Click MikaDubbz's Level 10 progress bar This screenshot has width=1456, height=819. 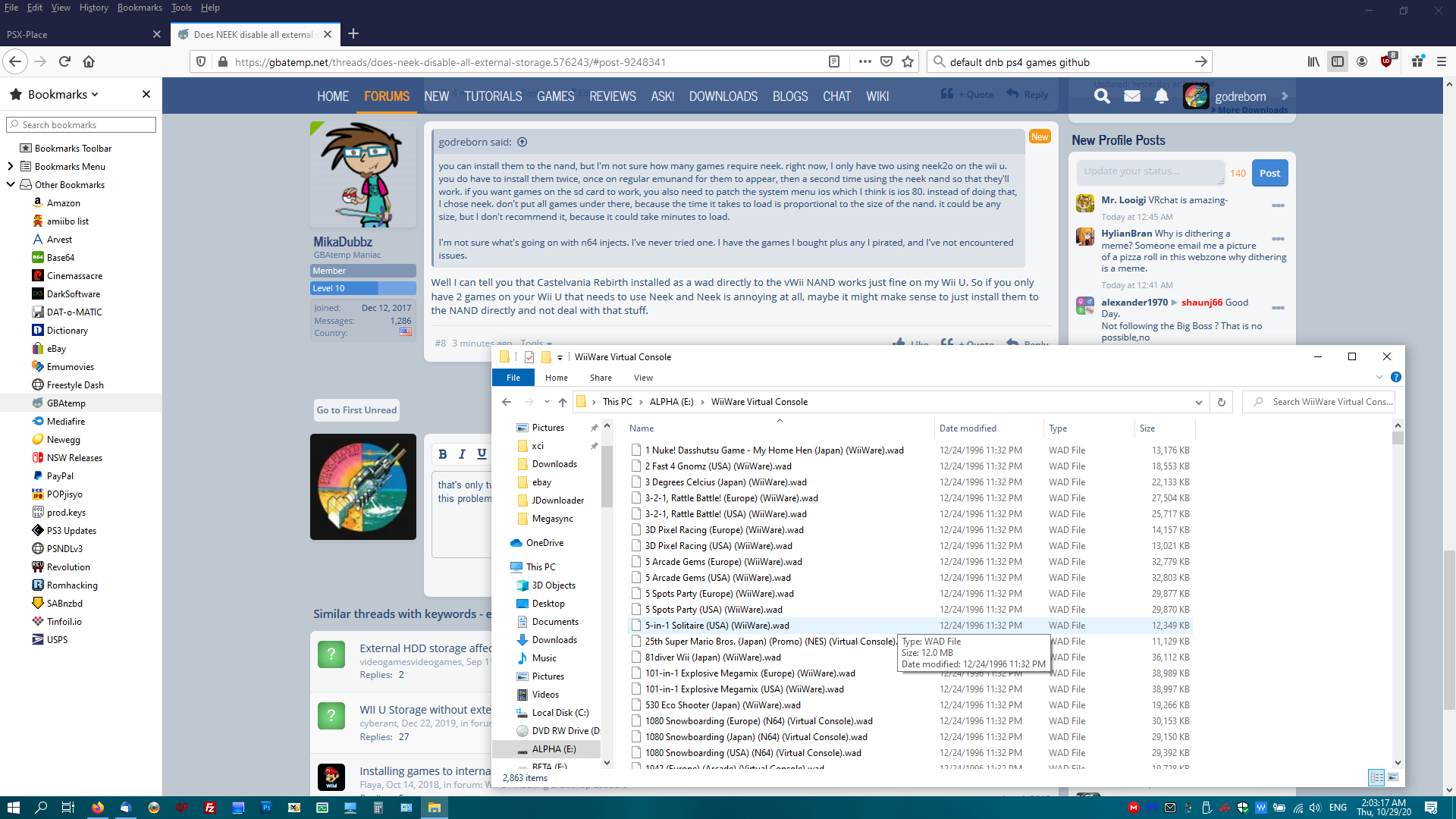[x=363, y=288]
